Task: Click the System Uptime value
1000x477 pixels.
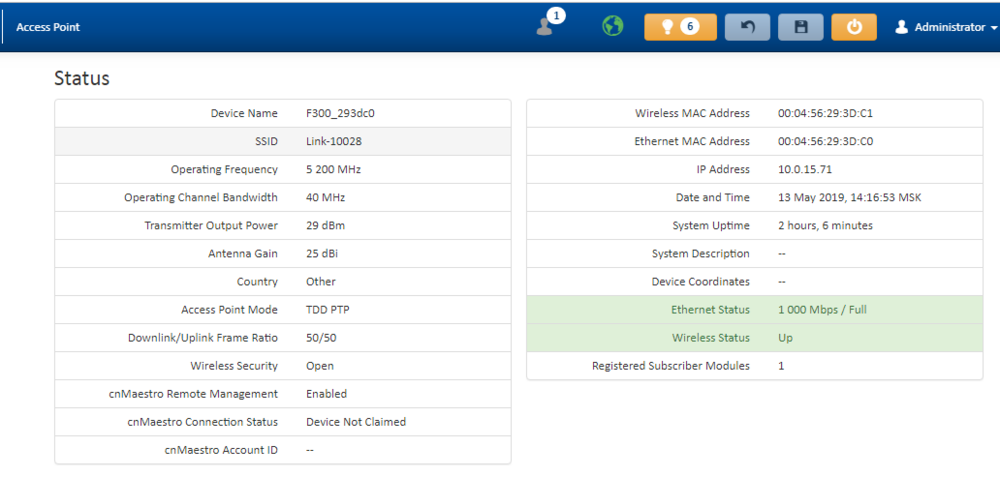Action: [825, 226]
